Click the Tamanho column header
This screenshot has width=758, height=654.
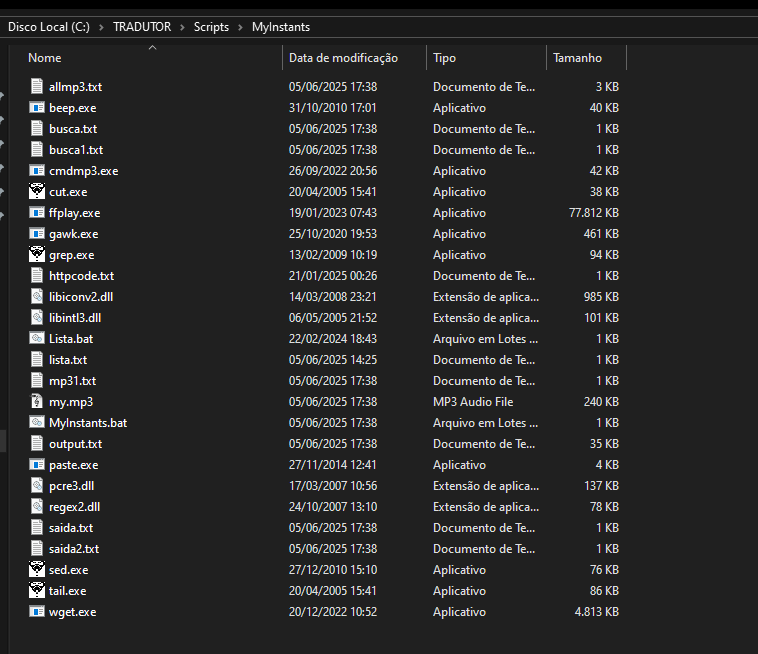(578, 58)
